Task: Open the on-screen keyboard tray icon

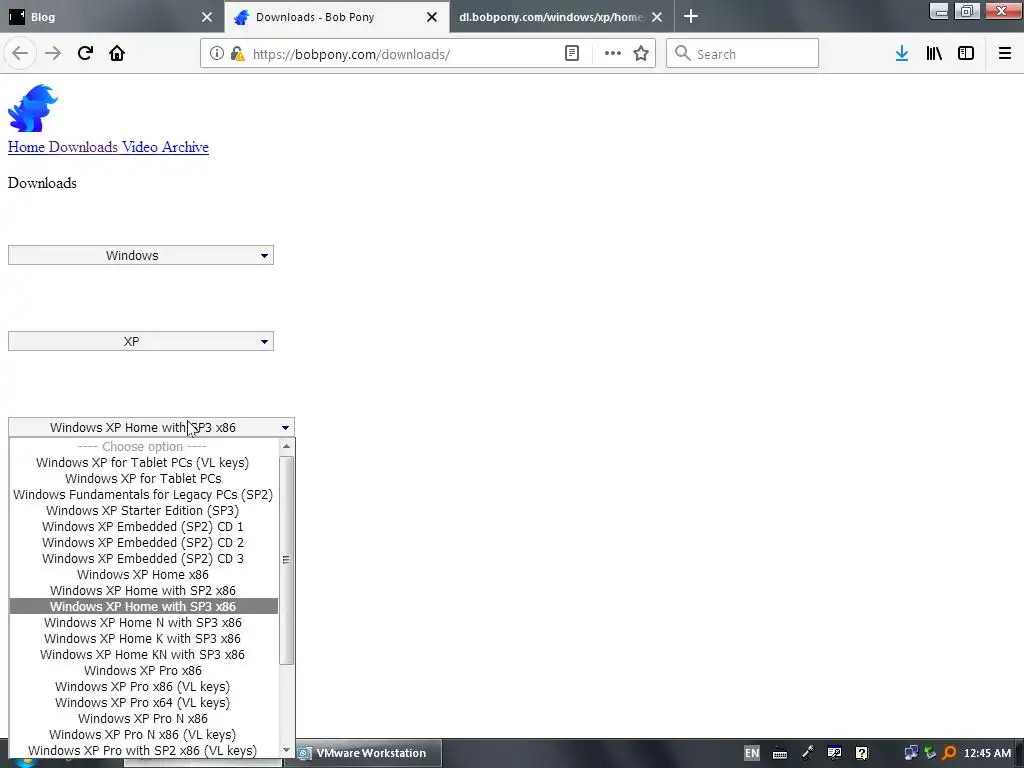Action: pos(780,753)
